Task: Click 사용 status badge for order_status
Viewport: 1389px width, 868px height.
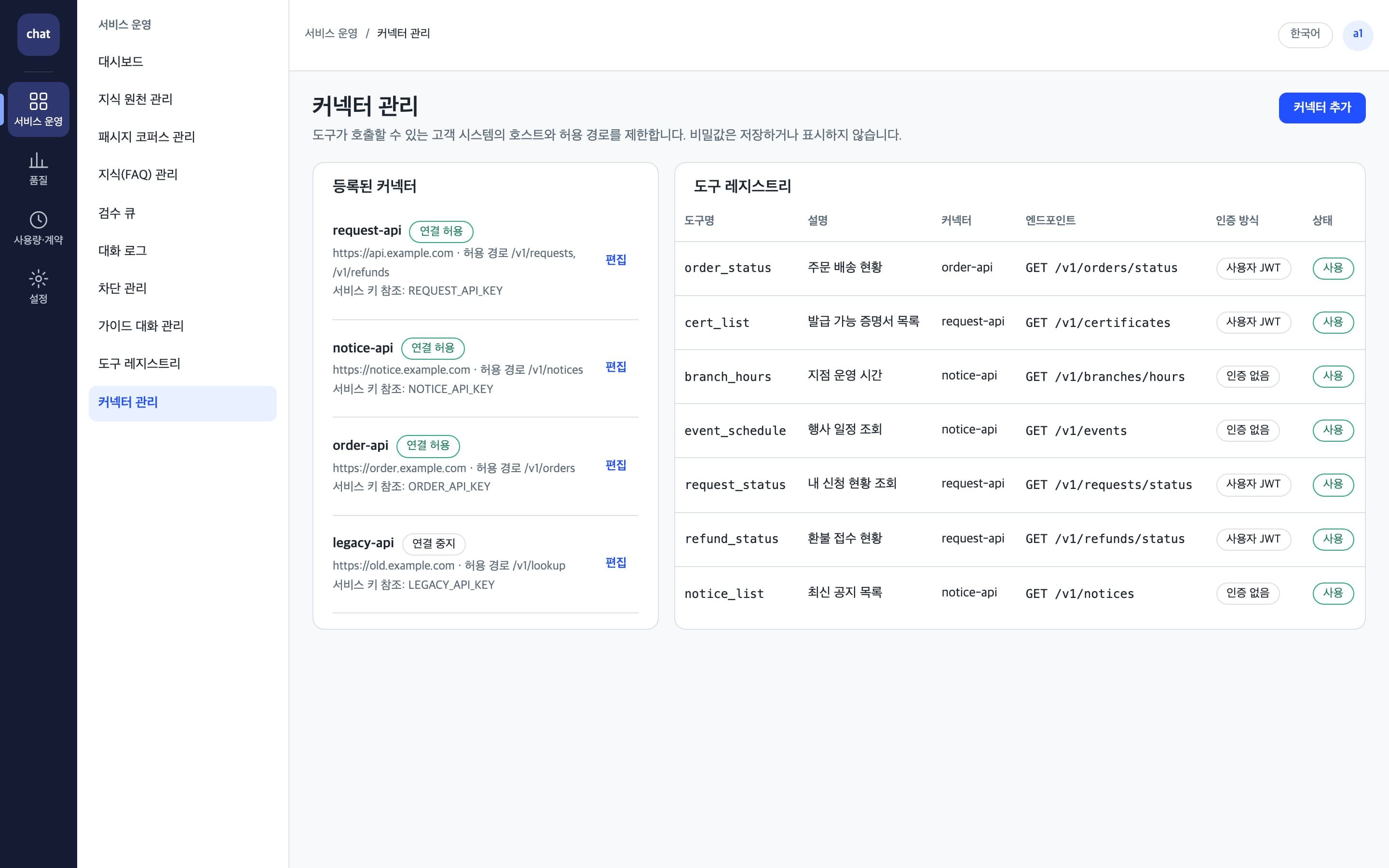Action: coord(1334,268)
